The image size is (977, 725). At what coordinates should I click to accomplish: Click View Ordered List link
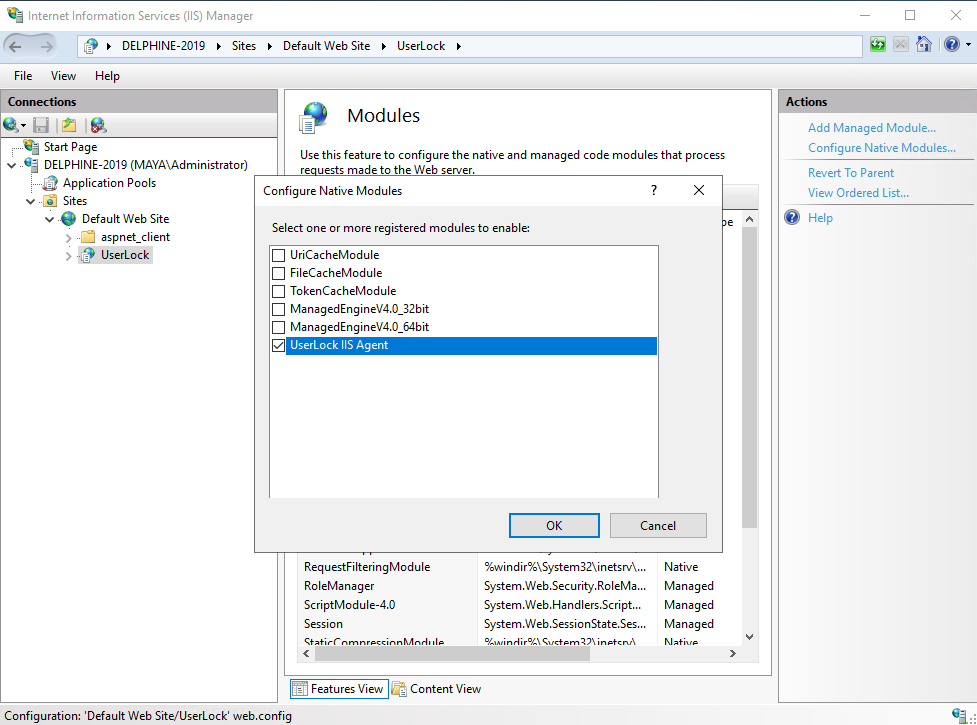click(x=858, y=192)
